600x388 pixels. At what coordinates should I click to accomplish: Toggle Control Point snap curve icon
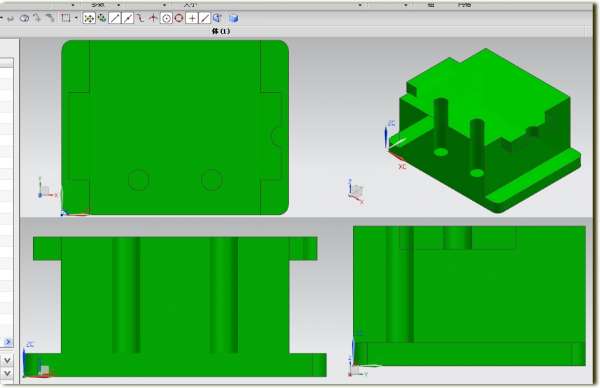point(140,18)
